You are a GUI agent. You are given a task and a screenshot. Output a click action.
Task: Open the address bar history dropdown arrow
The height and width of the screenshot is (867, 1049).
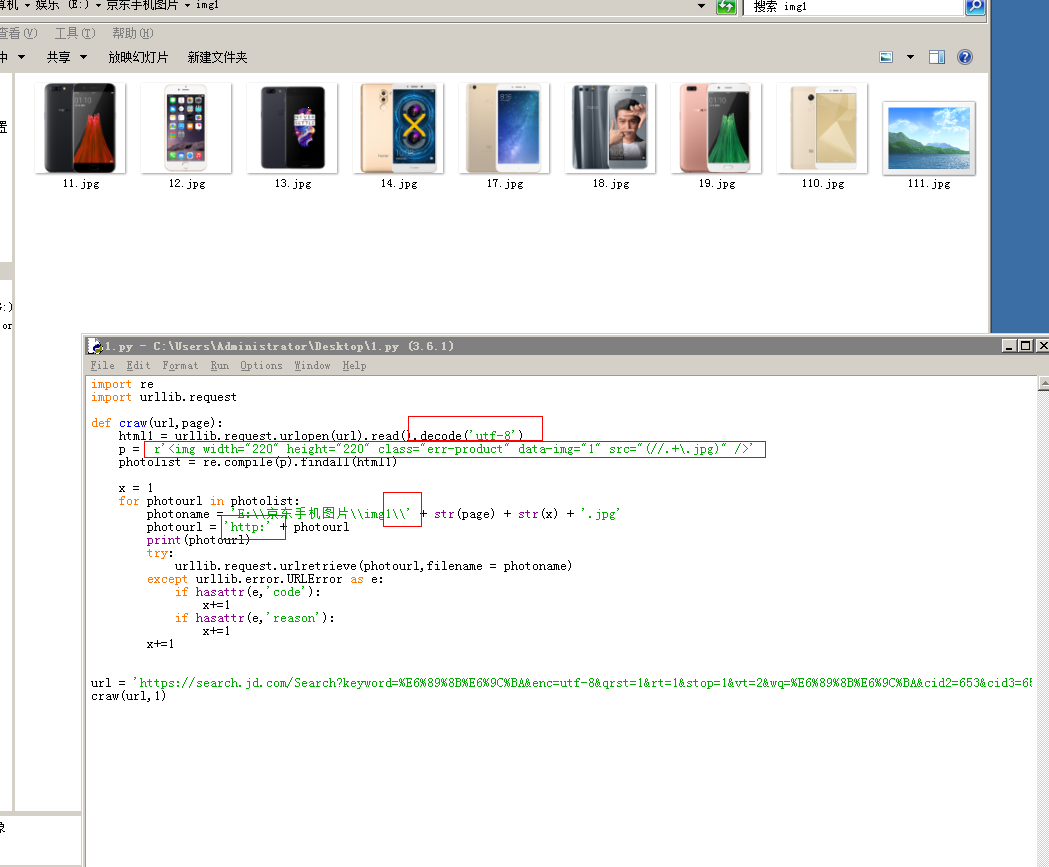[701, 6]
